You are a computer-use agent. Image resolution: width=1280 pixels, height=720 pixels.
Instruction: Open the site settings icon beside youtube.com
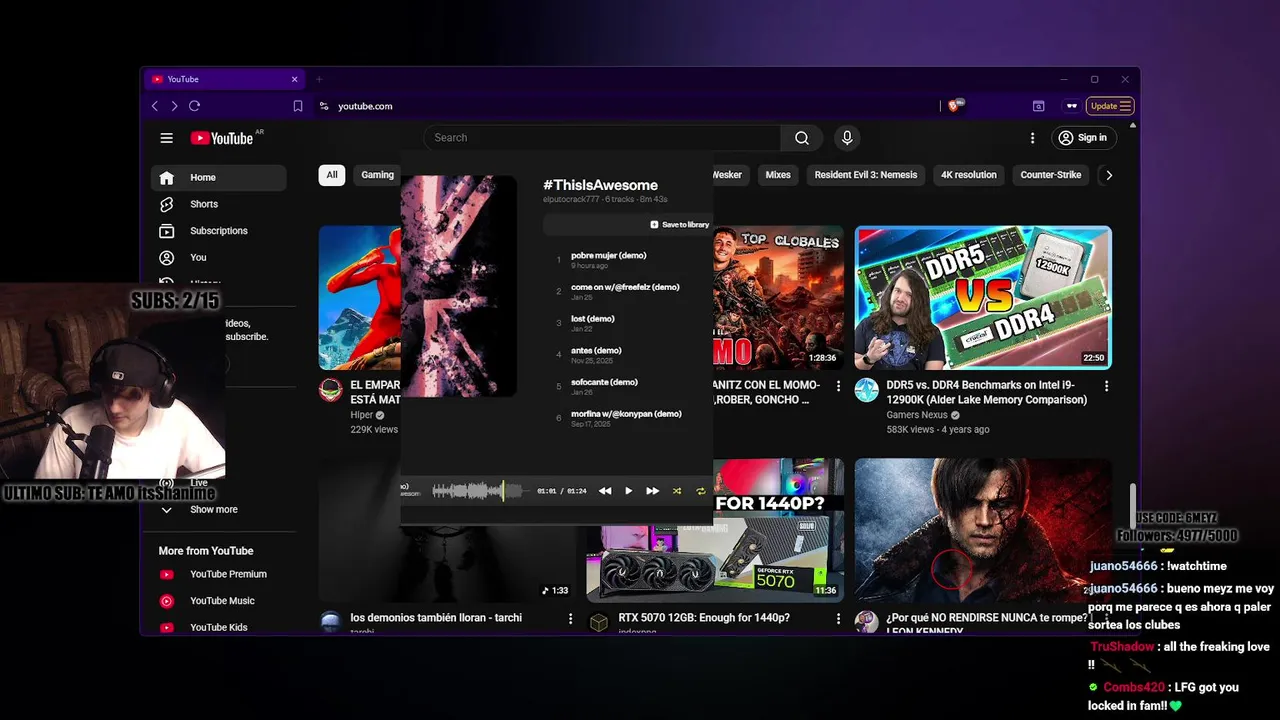[324, 106]
